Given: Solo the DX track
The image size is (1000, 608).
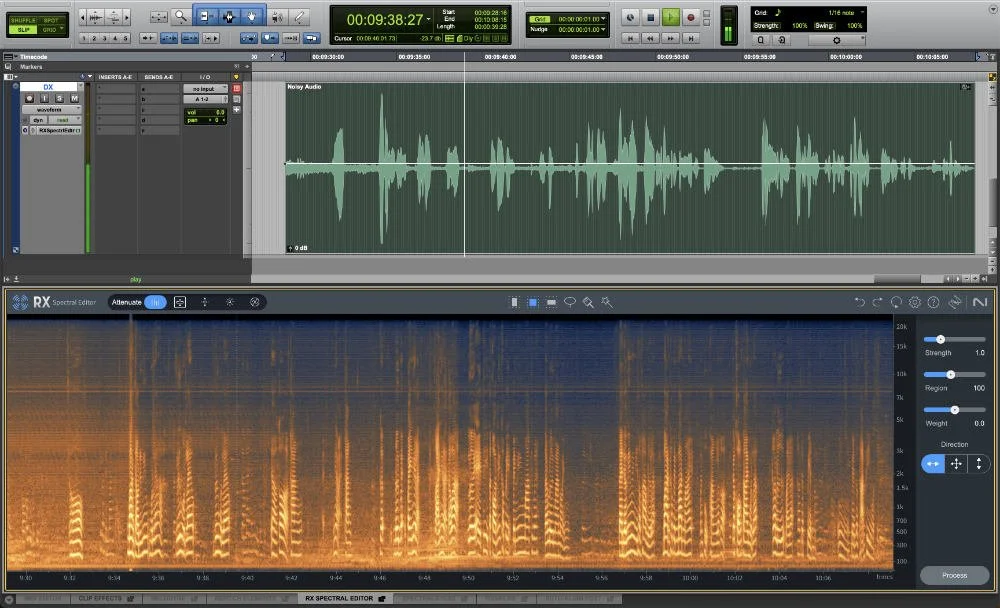Looking at the screenshot, I should [58, 99].
